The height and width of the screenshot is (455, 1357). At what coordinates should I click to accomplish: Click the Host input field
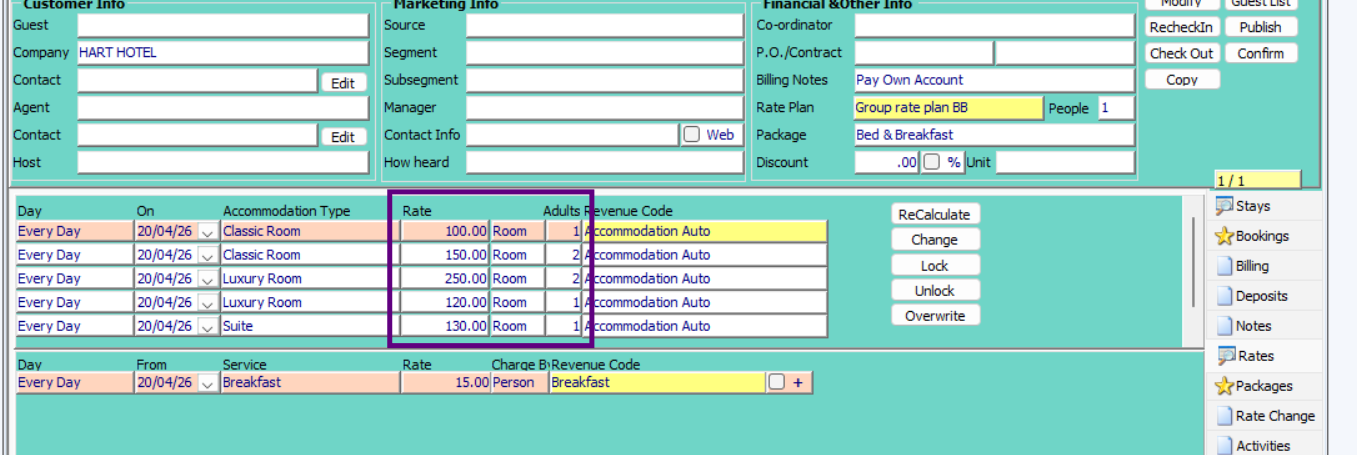pos(223,162)
